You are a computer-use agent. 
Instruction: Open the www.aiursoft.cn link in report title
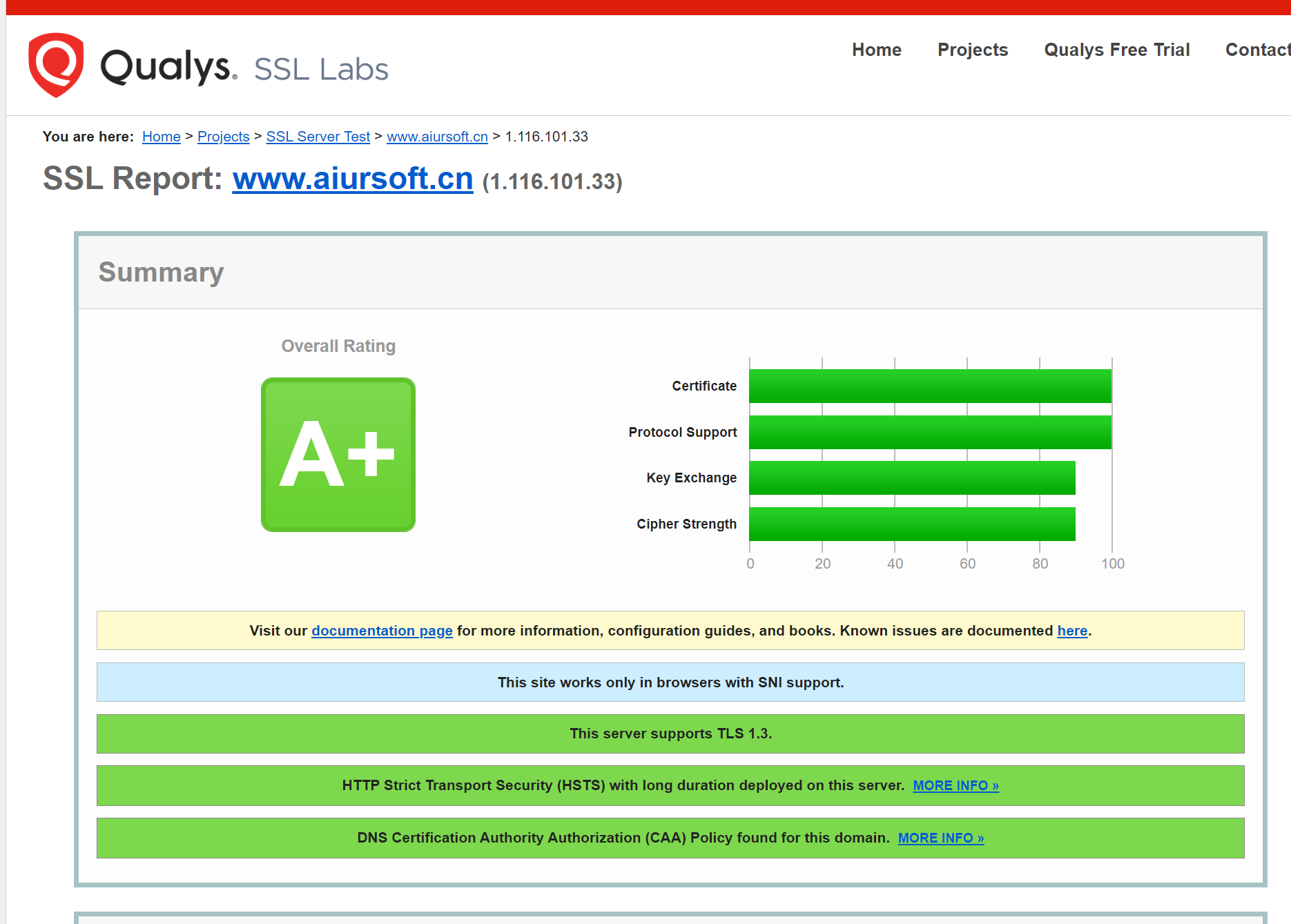click(352, 179)
